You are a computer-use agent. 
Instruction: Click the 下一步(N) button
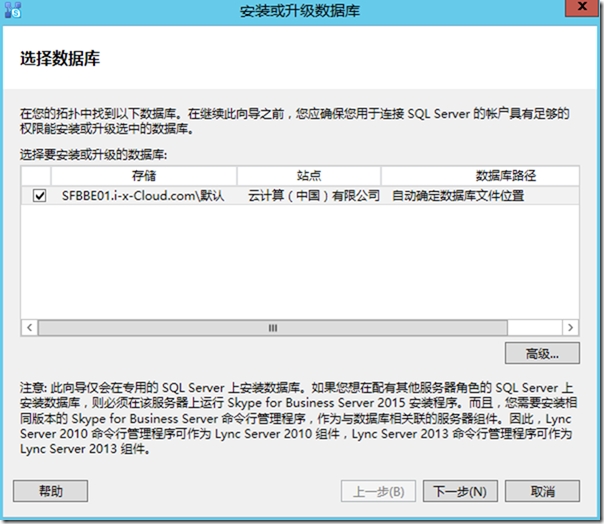(460, 491)
